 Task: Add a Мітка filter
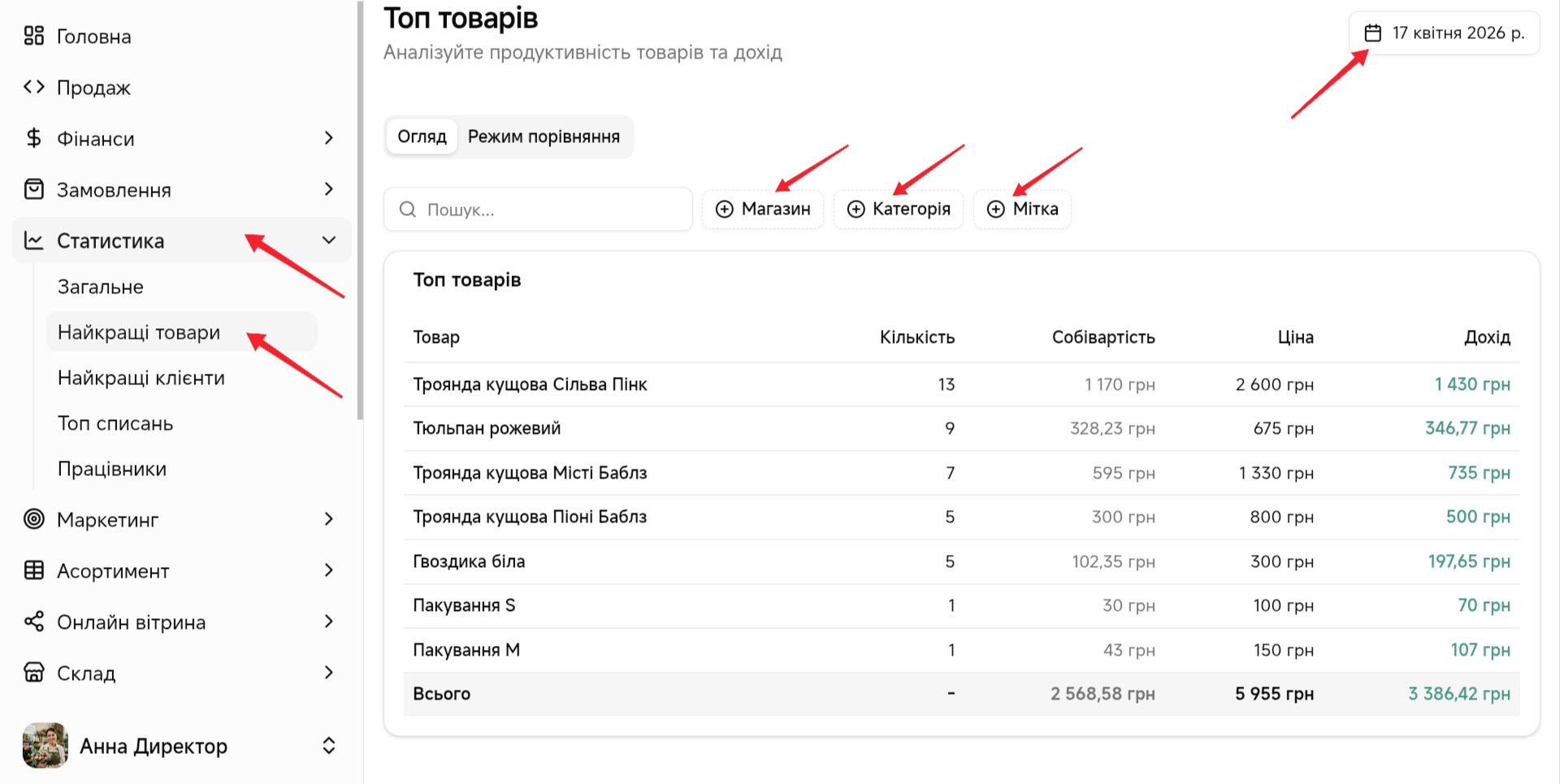[1022, 210]
